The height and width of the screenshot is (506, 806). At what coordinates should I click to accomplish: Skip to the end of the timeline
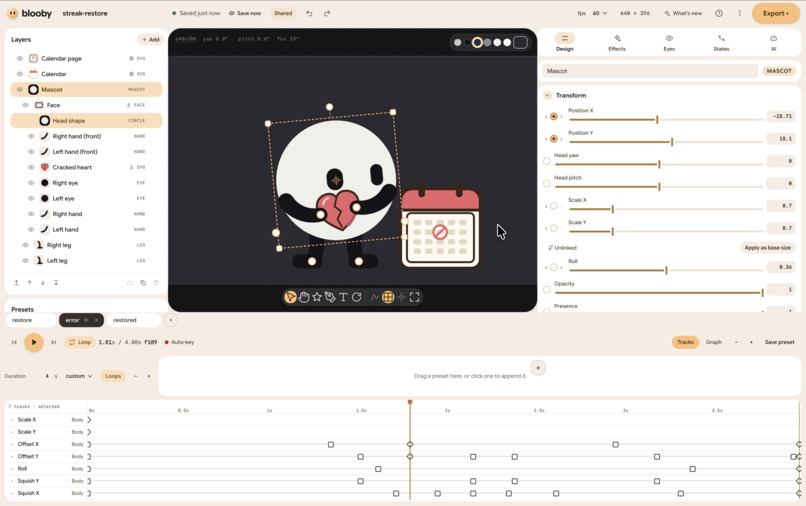pyautogui.click(x=53, y=342)
